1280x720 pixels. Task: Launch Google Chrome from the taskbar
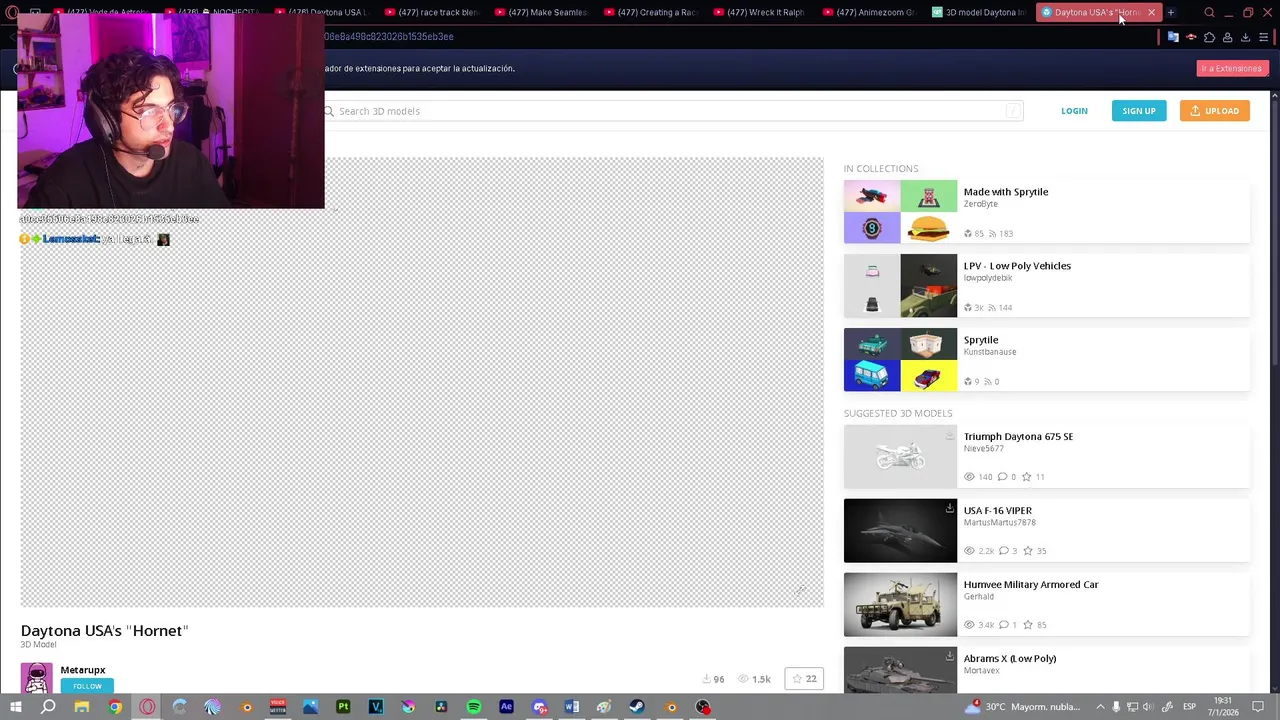[x=115, y=707]
